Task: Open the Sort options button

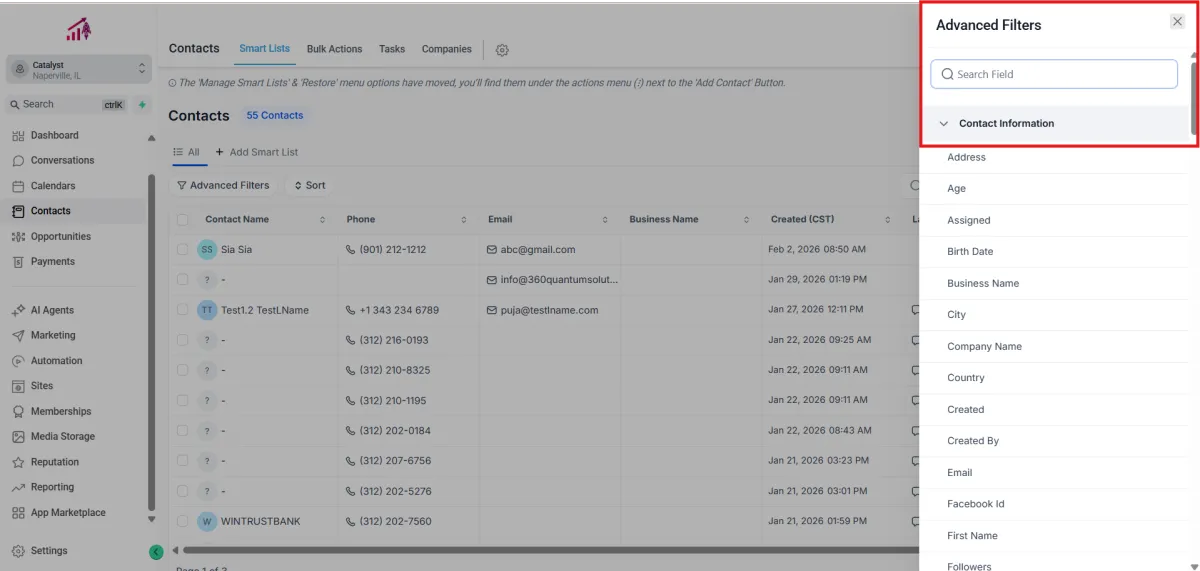Action: click(309, 185)
